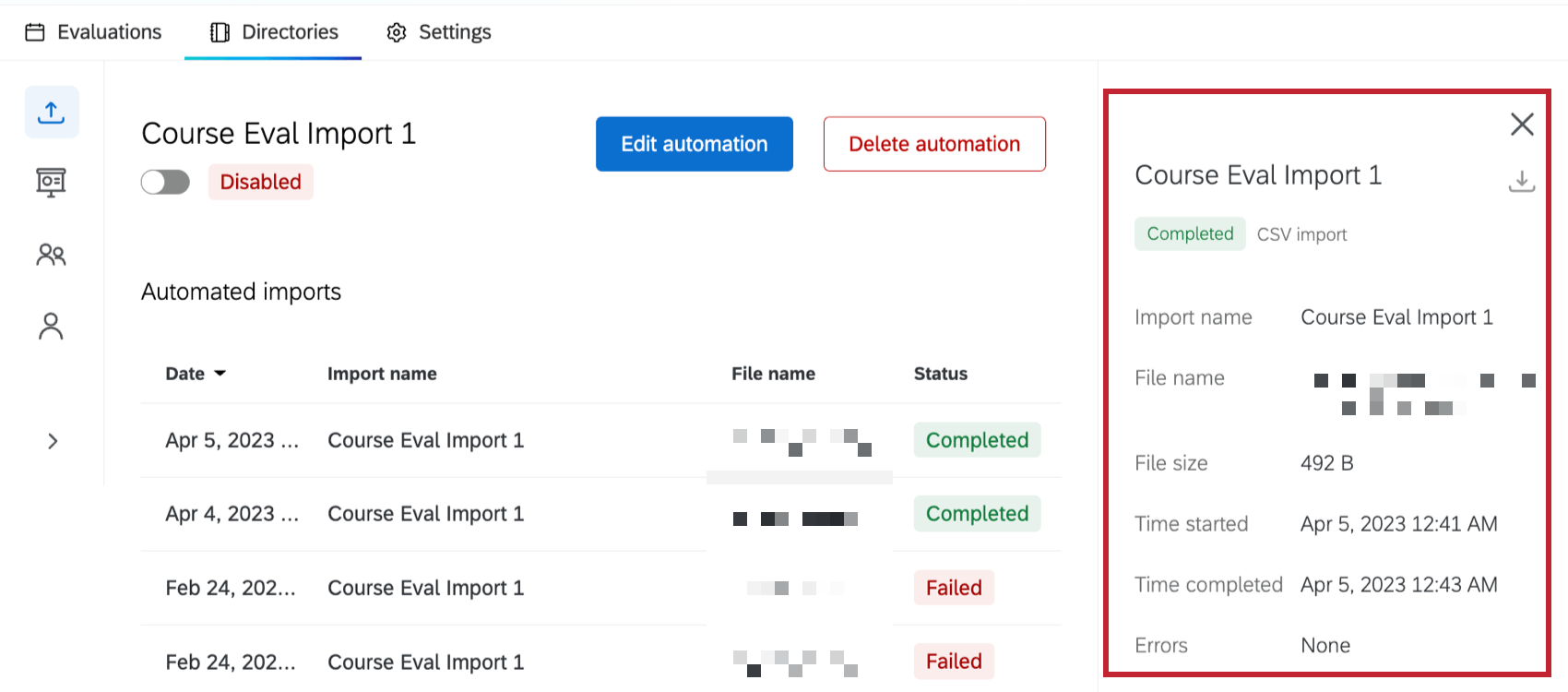Select the Apr 5, 2023 import row

pos(424,440)
